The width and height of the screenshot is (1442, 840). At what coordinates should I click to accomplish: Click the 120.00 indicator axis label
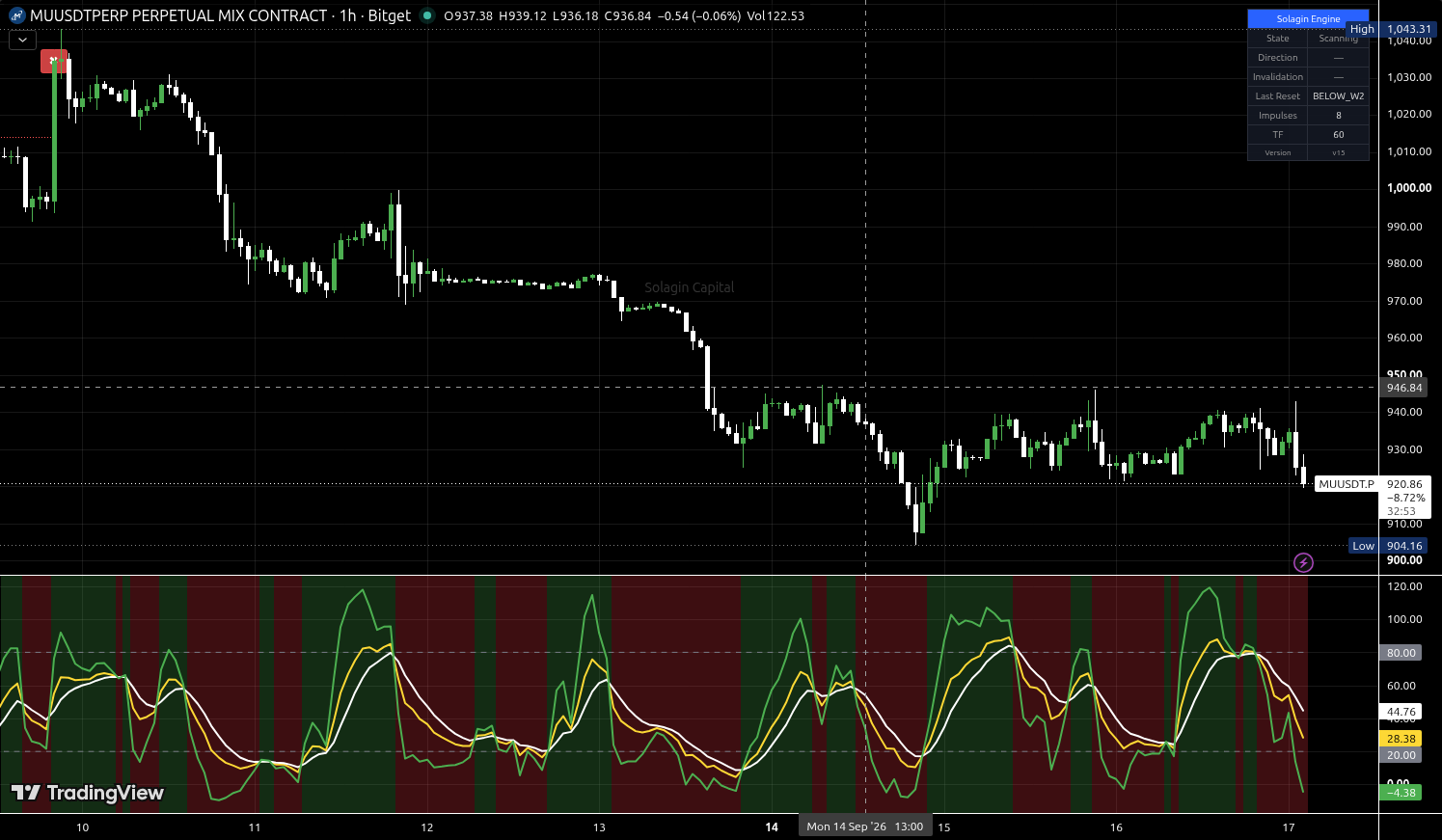(x=1404, y=586)
